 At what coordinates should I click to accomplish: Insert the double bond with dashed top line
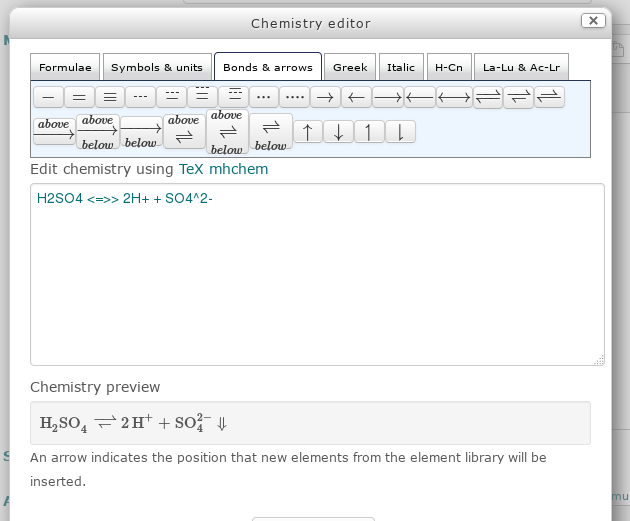pos(172,97)
